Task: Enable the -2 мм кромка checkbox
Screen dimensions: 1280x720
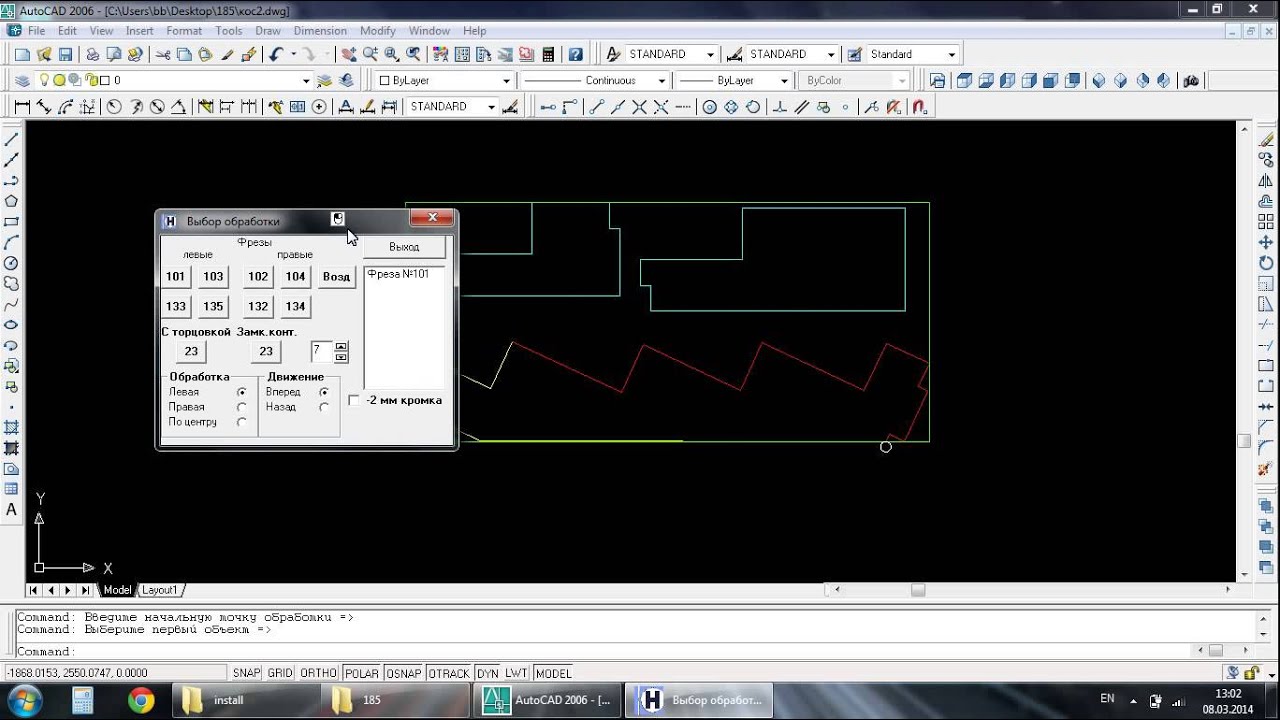Action: coord(354,400)
